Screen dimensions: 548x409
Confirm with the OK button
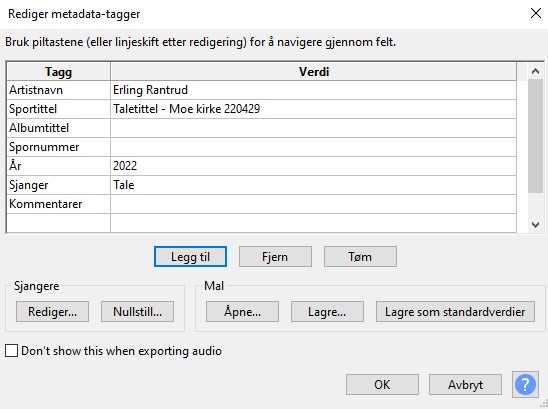click(382, 385)
